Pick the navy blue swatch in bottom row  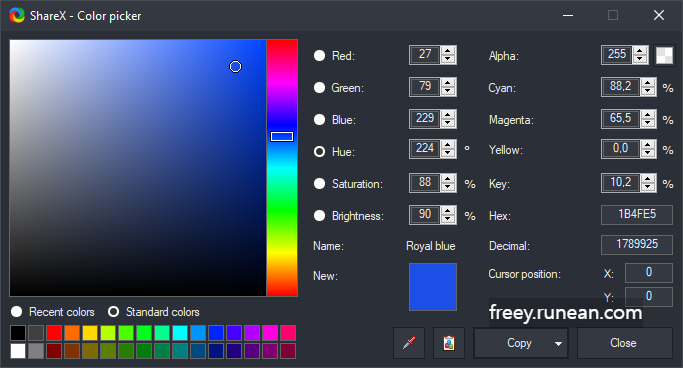[x=216, y=351]
